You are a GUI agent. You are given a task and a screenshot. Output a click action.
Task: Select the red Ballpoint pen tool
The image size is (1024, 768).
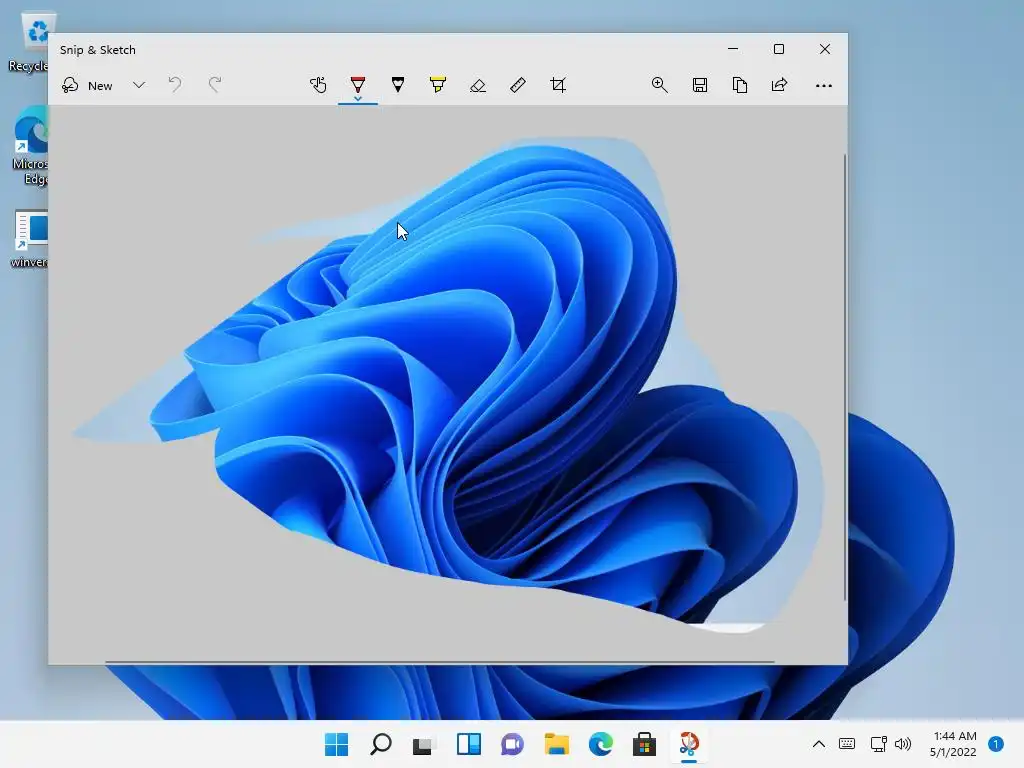click(x=358, y=84)
